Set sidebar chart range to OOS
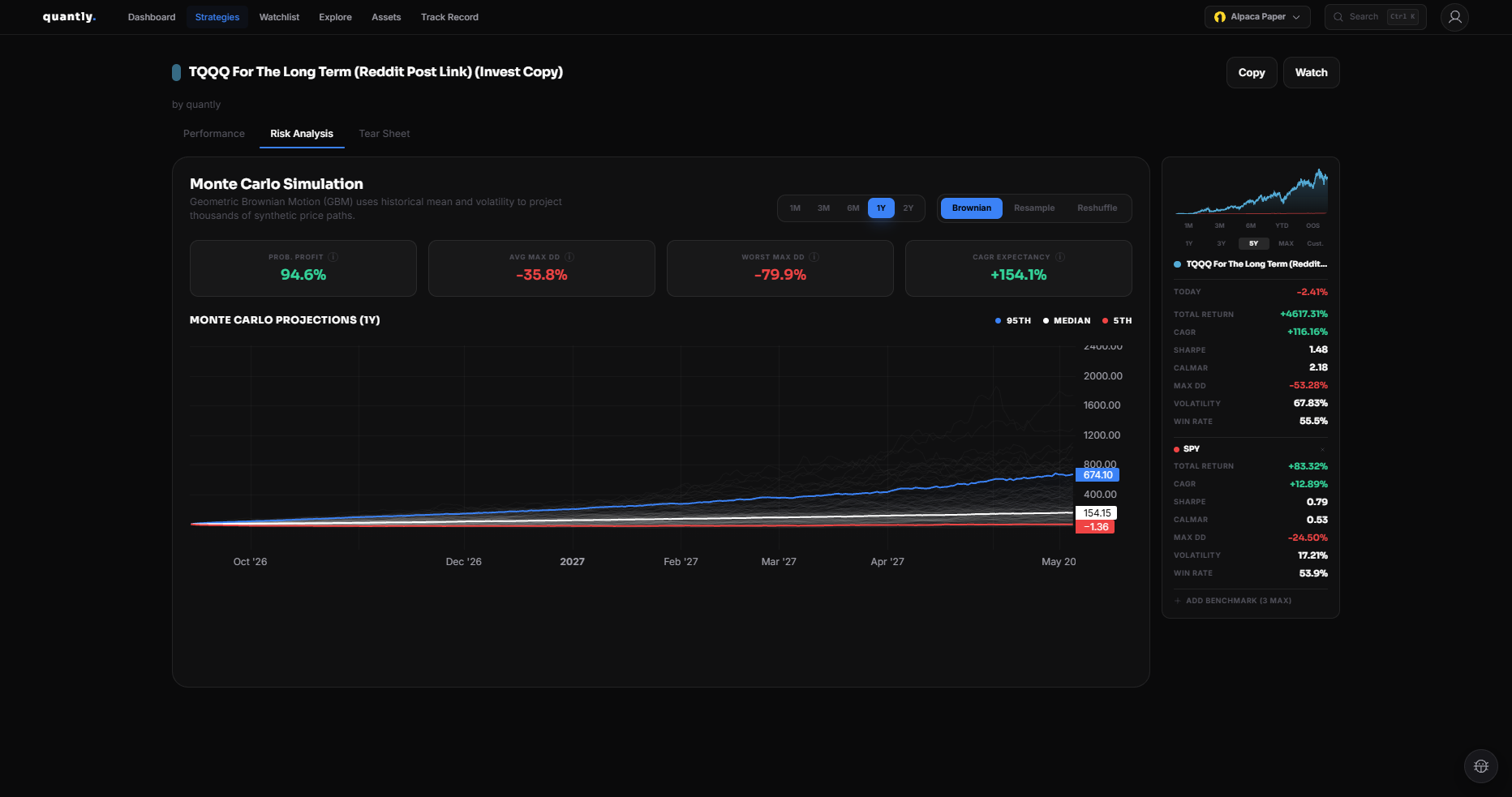The height and width of the screenshot is (797, 1512). pos(1312,226)
